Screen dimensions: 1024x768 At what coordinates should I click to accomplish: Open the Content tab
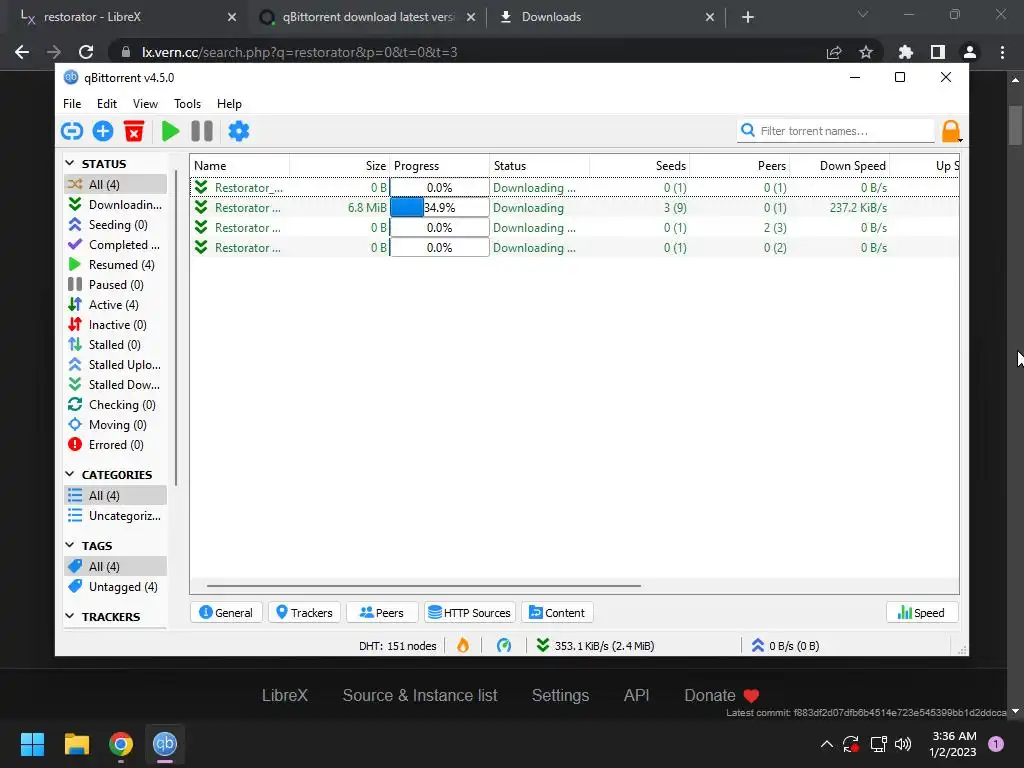(x=557, y=613)
